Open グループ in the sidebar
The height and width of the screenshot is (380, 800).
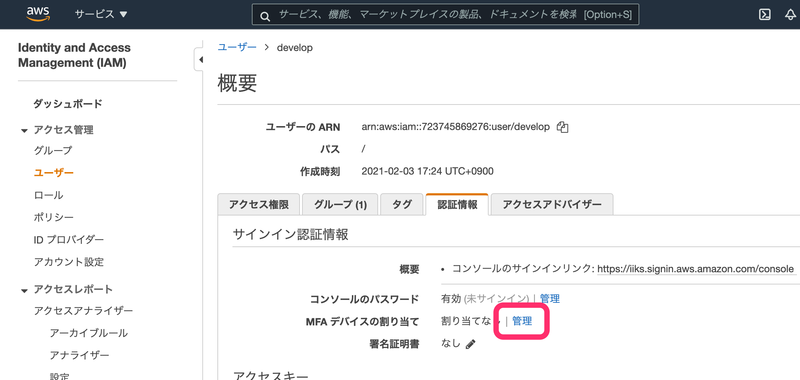coord(53,150)
